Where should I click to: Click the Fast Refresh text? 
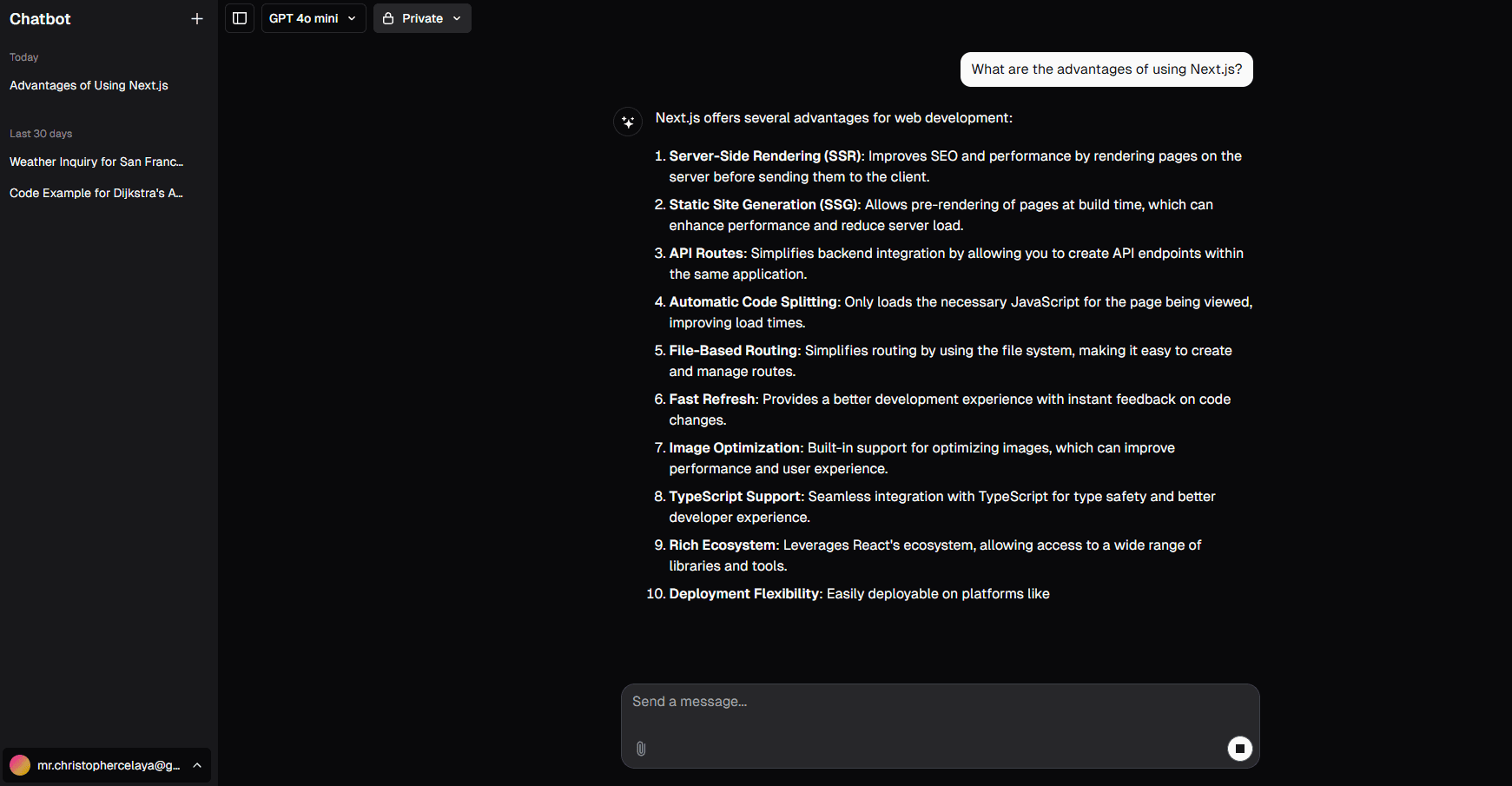pyautogui.click(x=714, y=400)
